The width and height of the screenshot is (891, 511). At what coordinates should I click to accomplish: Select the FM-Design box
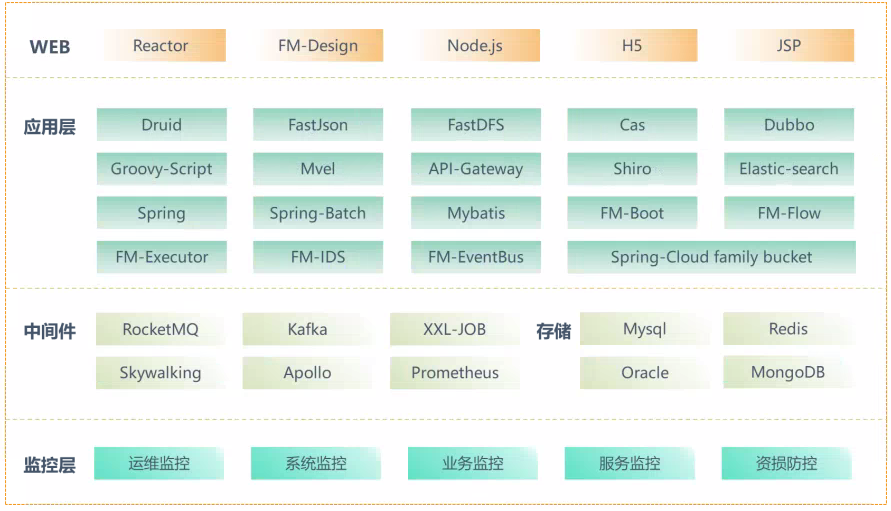pyautogui.click(x=318, y=45)
